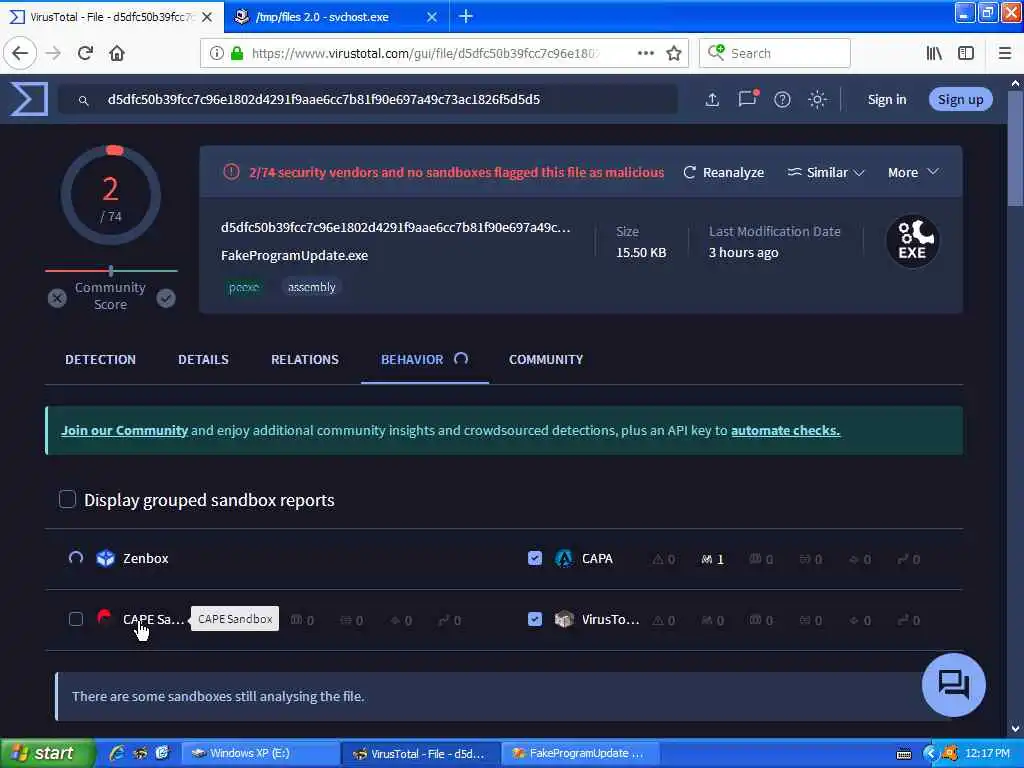Click the Reanalyze button
The image size is (1024, 768).
(x=724, y=172)
